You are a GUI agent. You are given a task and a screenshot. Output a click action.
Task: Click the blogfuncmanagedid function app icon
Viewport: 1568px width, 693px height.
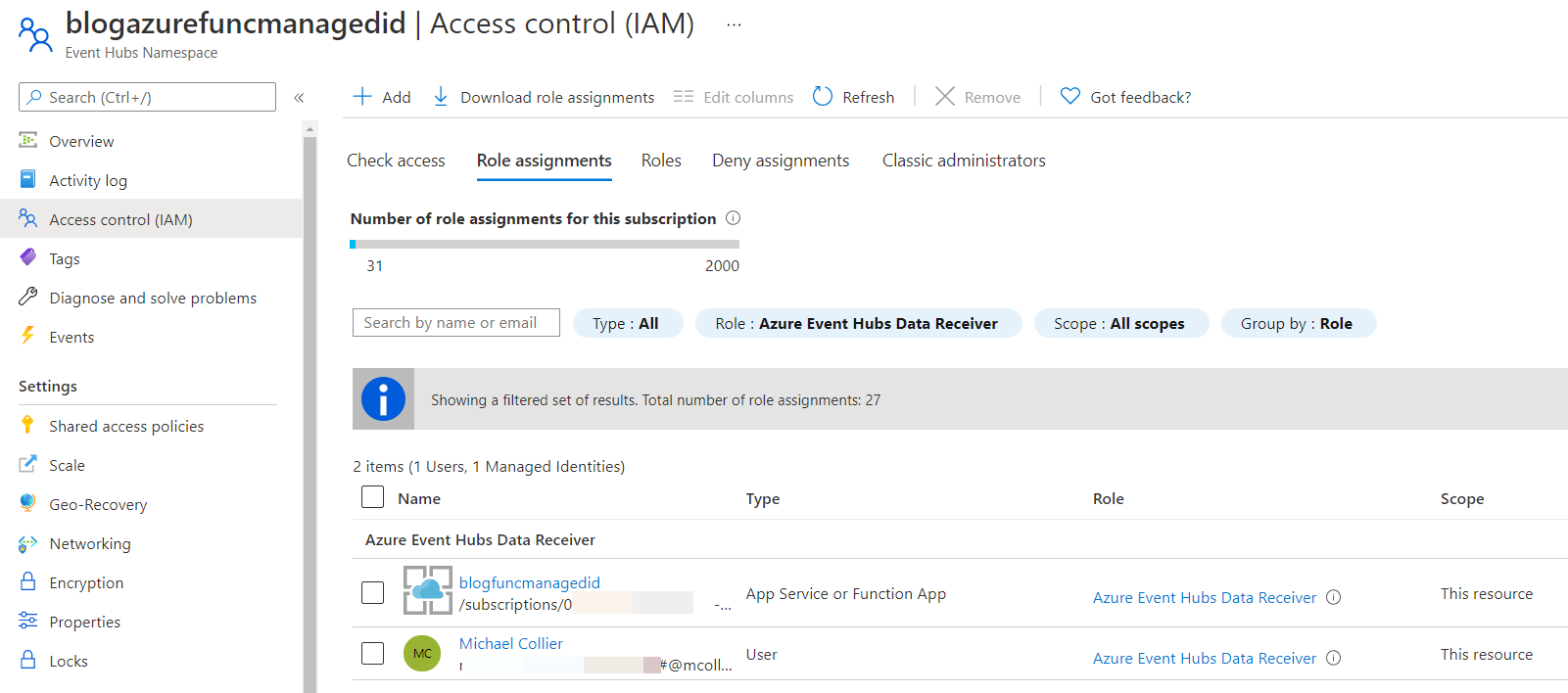[428, 590]
